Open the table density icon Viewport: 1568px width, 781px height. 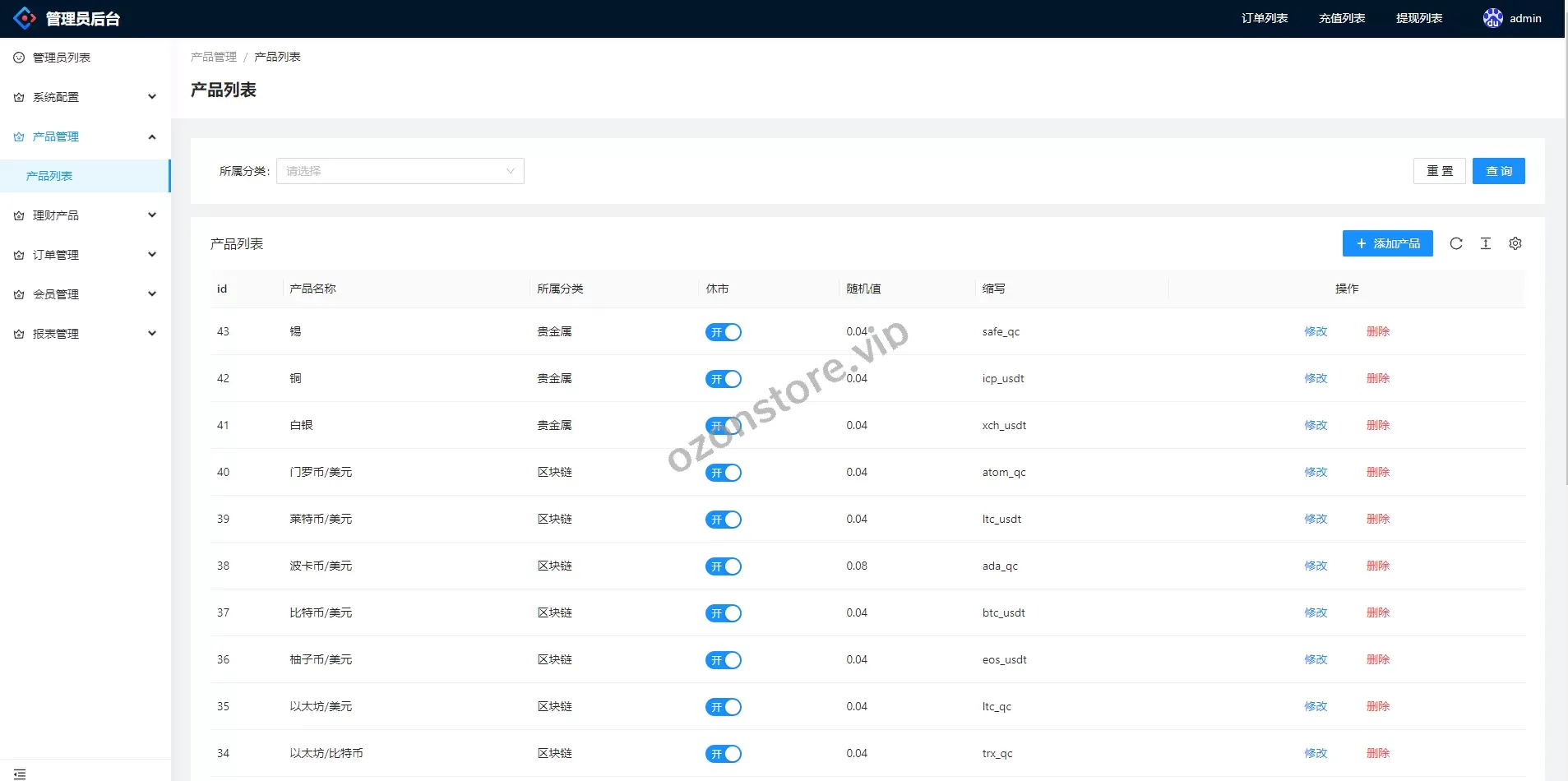pyautogui.click(x=1485, y=243)
